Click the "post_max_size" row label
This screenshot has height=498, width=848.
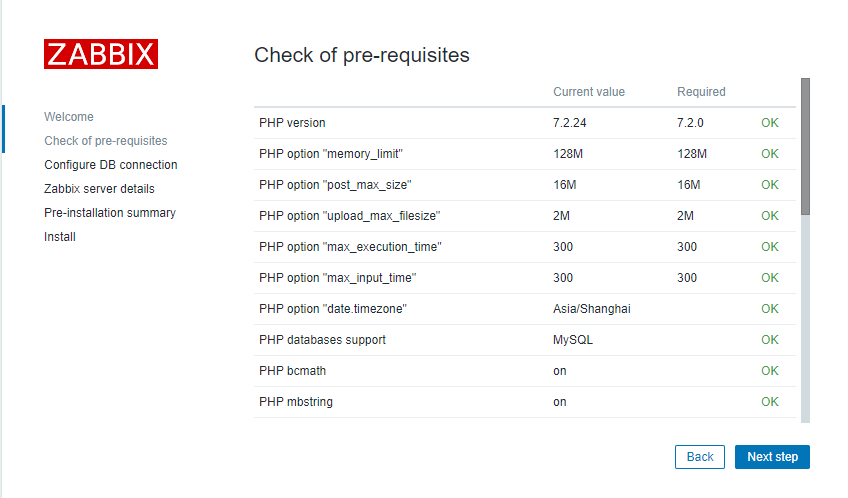click(x=335, y=185)
